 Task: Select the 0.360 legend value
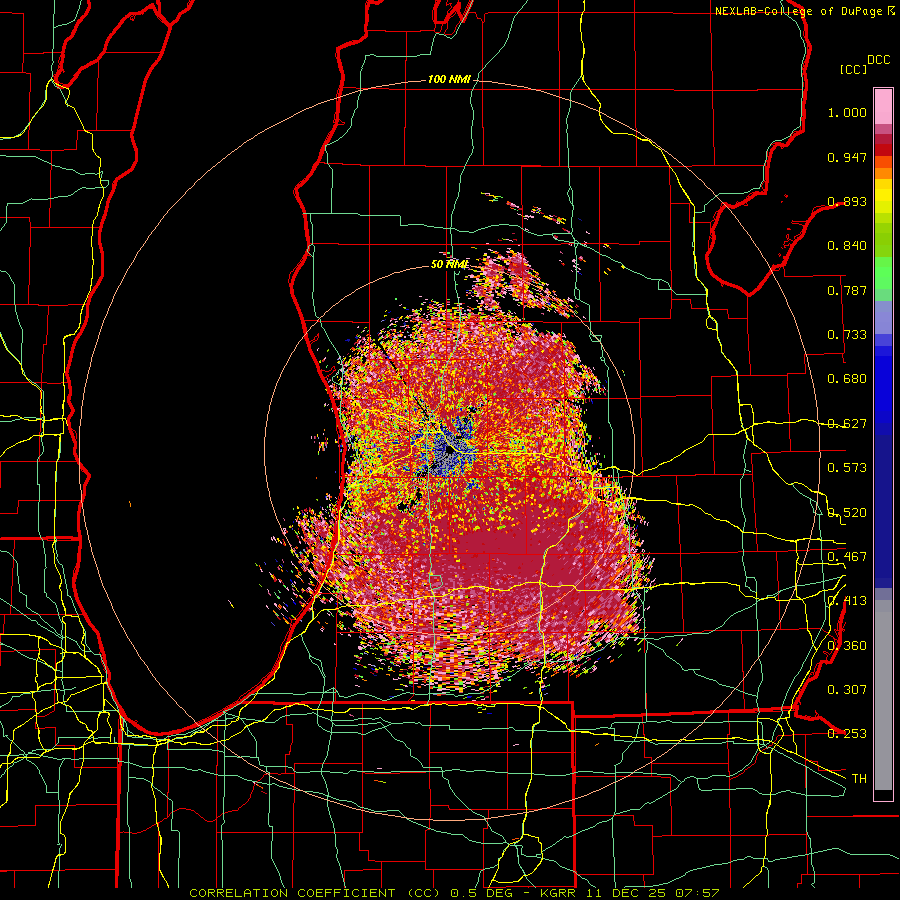coord(847,646)
